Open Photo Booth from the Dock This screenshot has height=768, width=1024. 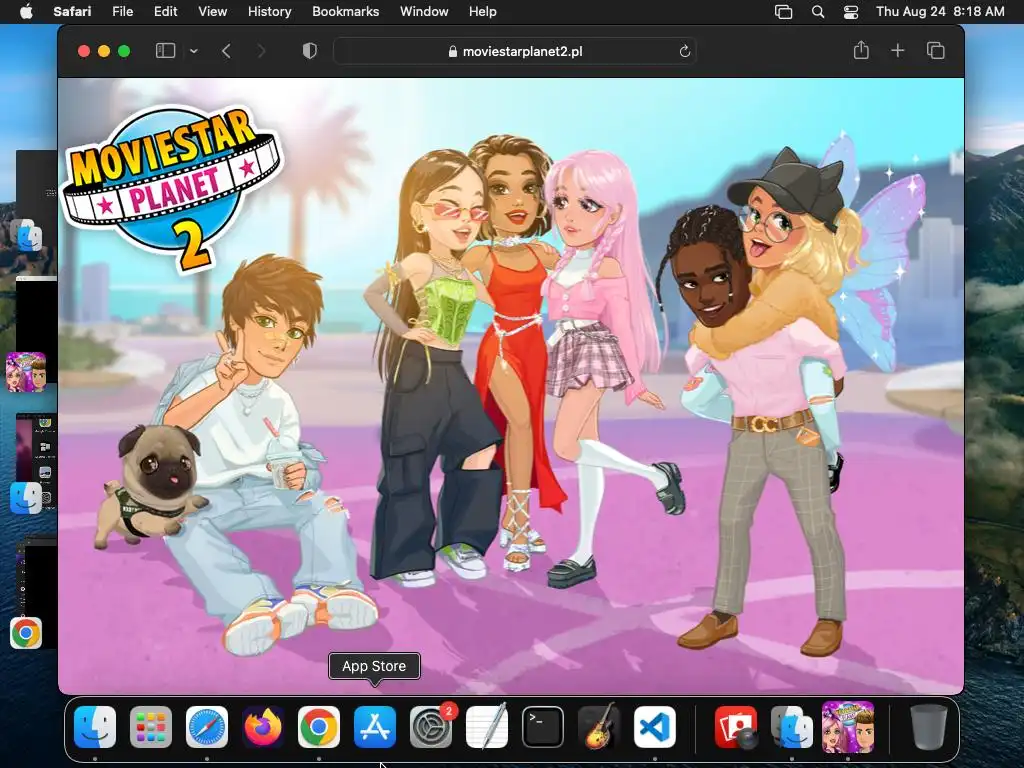(736, 726)
